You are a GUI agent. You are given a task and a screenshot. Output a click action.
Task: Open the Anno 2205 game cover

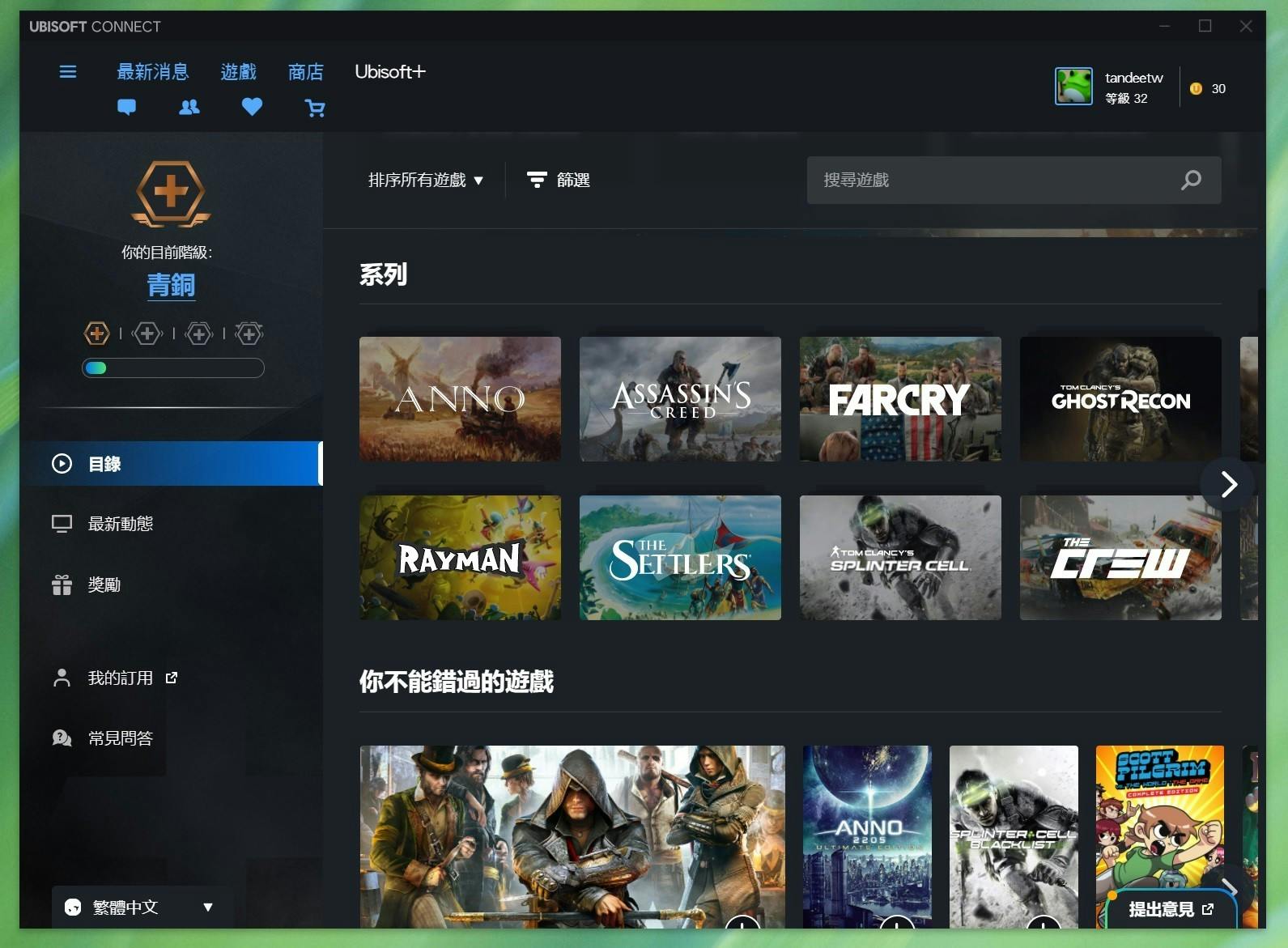[867, 837]
